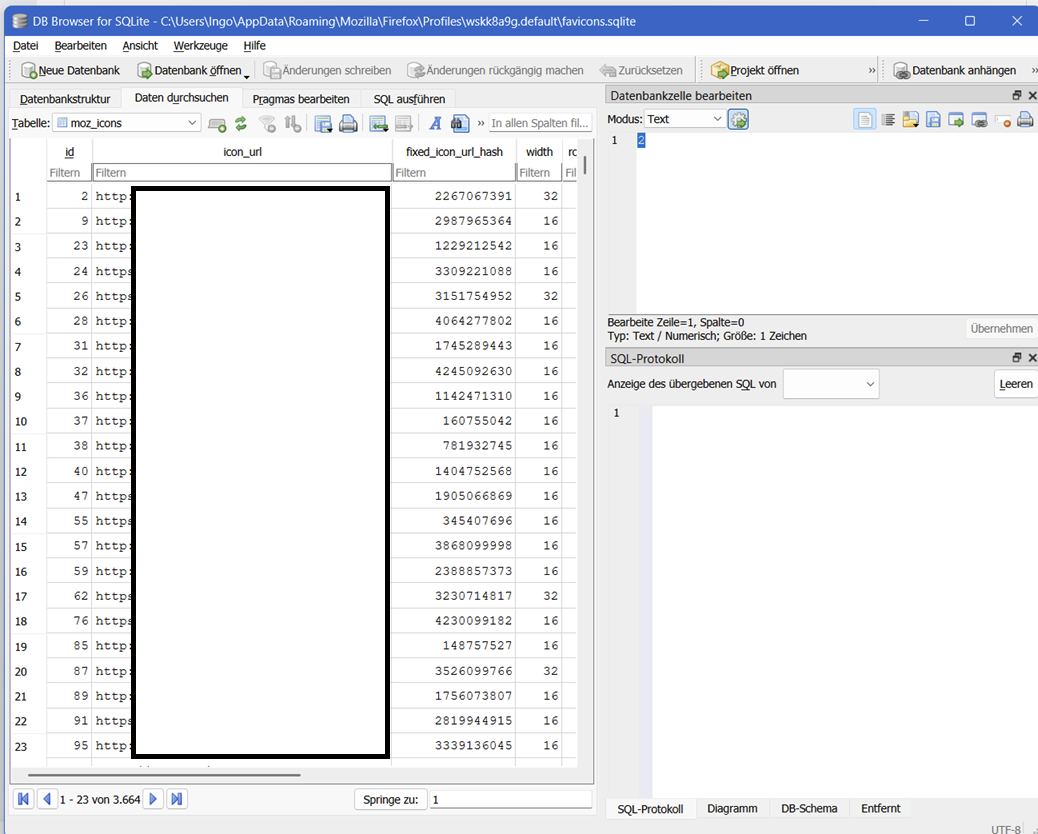Click the horizontal scrollbar under the table
Image resolution: width=1038 pixels, height=834 pixels.
click(164, 775)
